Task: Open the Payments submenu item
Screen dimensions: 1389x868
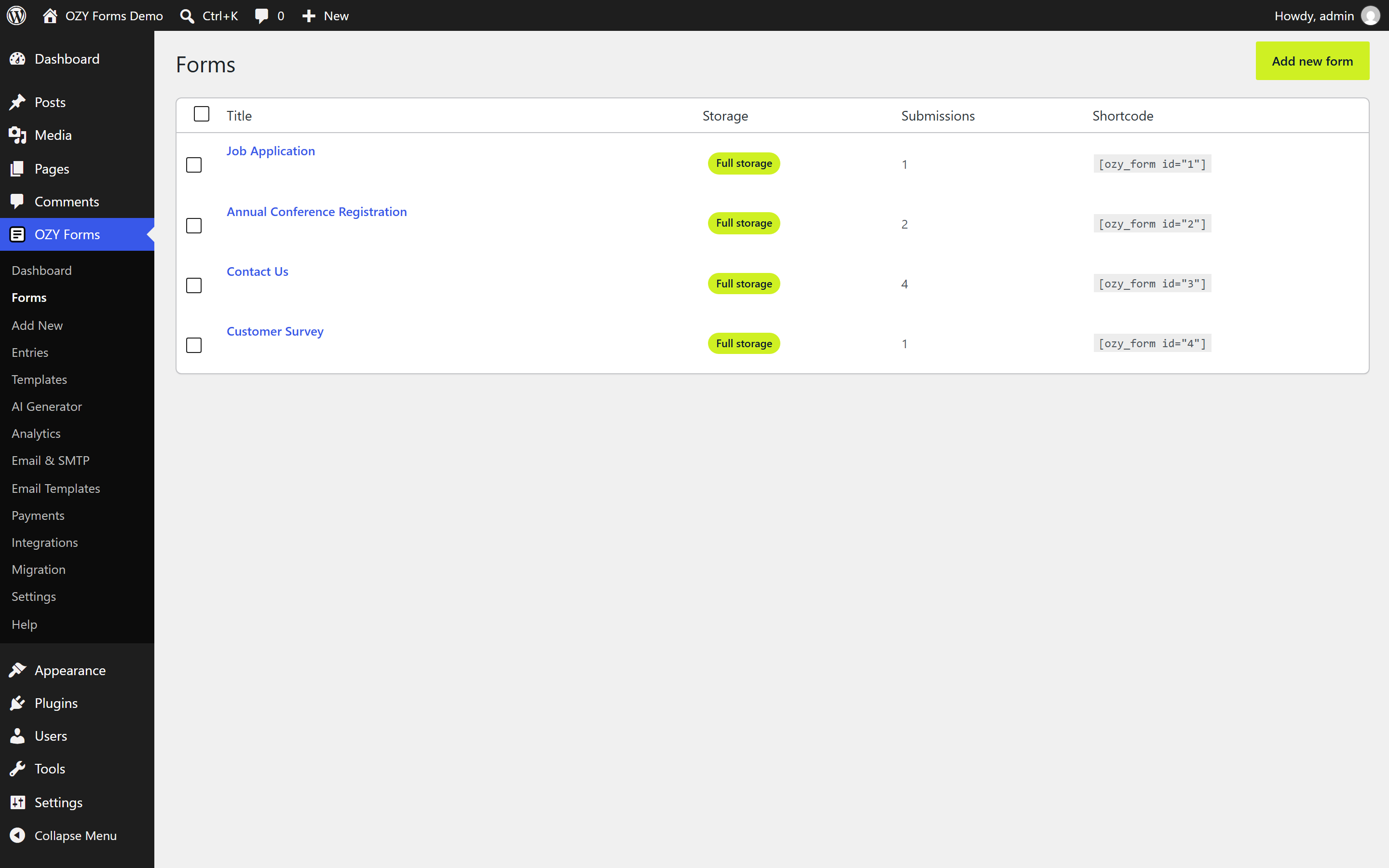Action: click(38, 515)
